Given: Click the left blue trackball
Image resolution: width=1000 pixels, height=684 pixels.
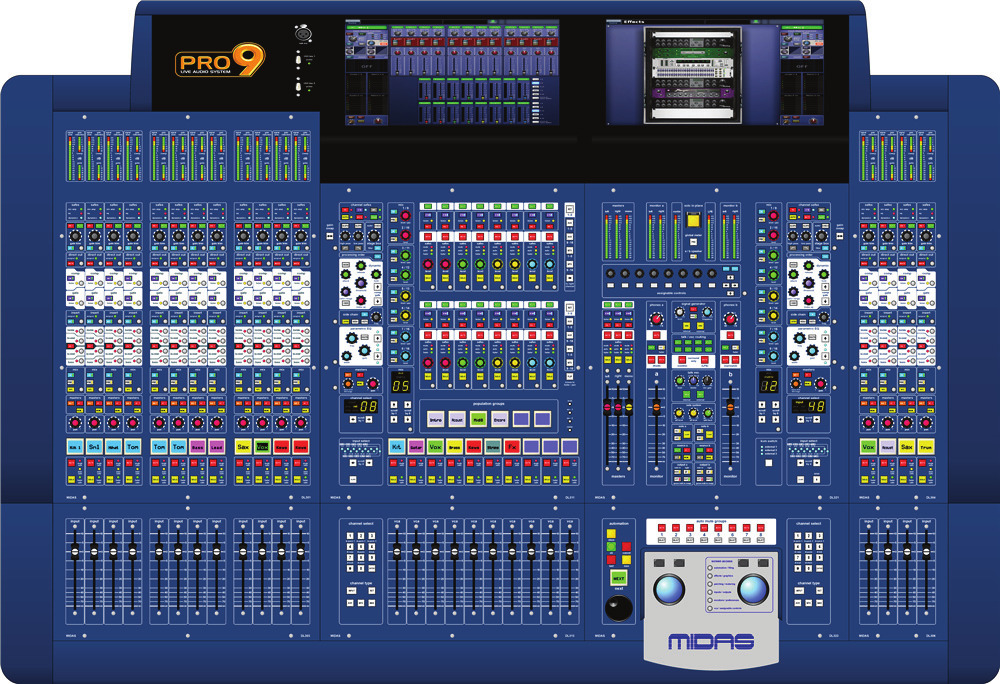Looking at the screenshot, I should tap(670, 589).
